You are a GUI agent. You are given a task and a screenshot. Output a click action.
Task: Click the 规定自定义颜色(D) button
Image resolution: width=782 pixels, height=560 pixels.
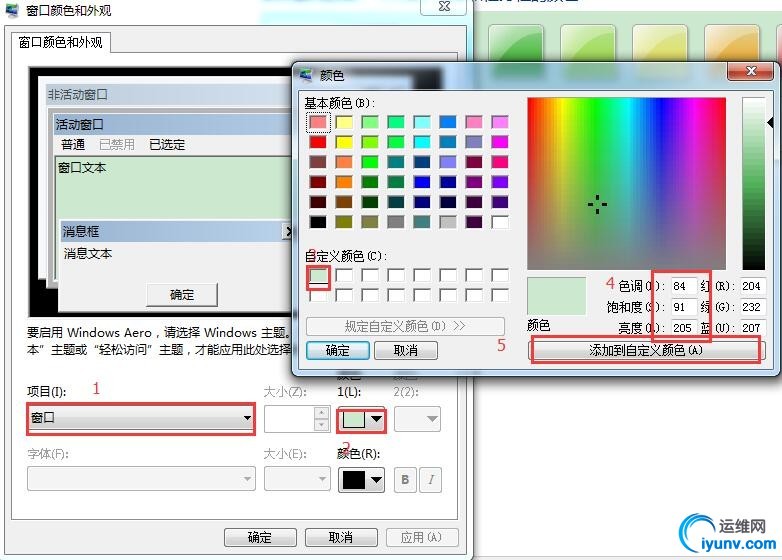pos(405,326)
